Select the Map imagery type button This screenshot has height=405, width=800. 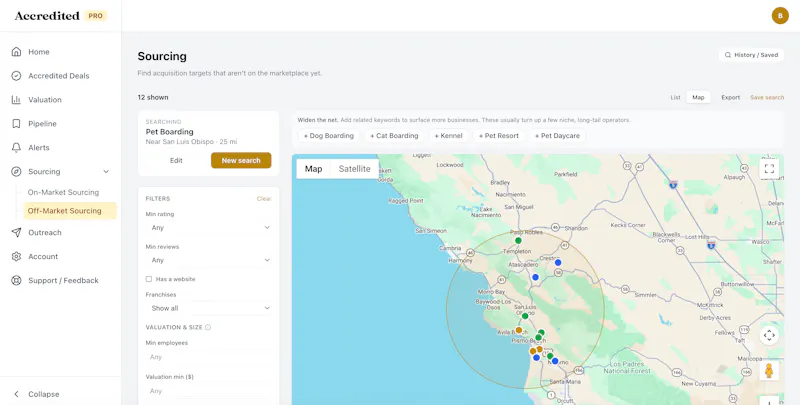pyautogui.click(x=313, y=169)
